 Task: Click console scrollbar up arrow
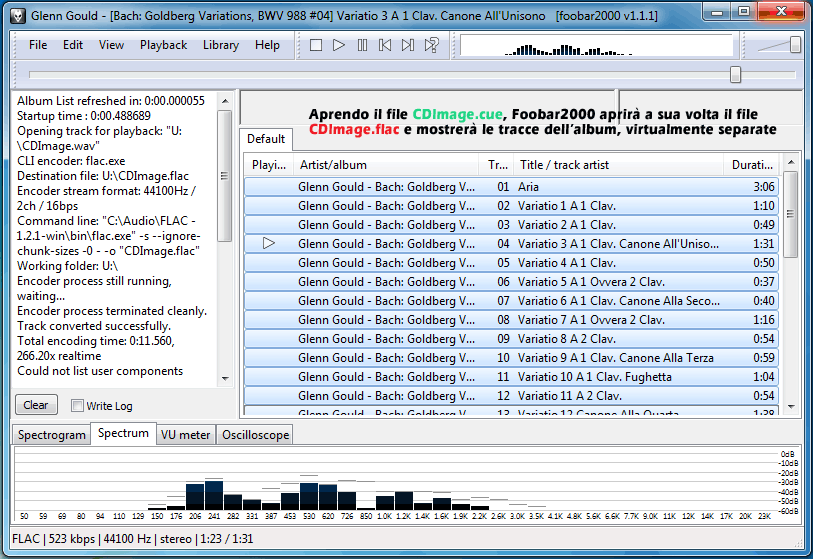(x=225, y=101)
